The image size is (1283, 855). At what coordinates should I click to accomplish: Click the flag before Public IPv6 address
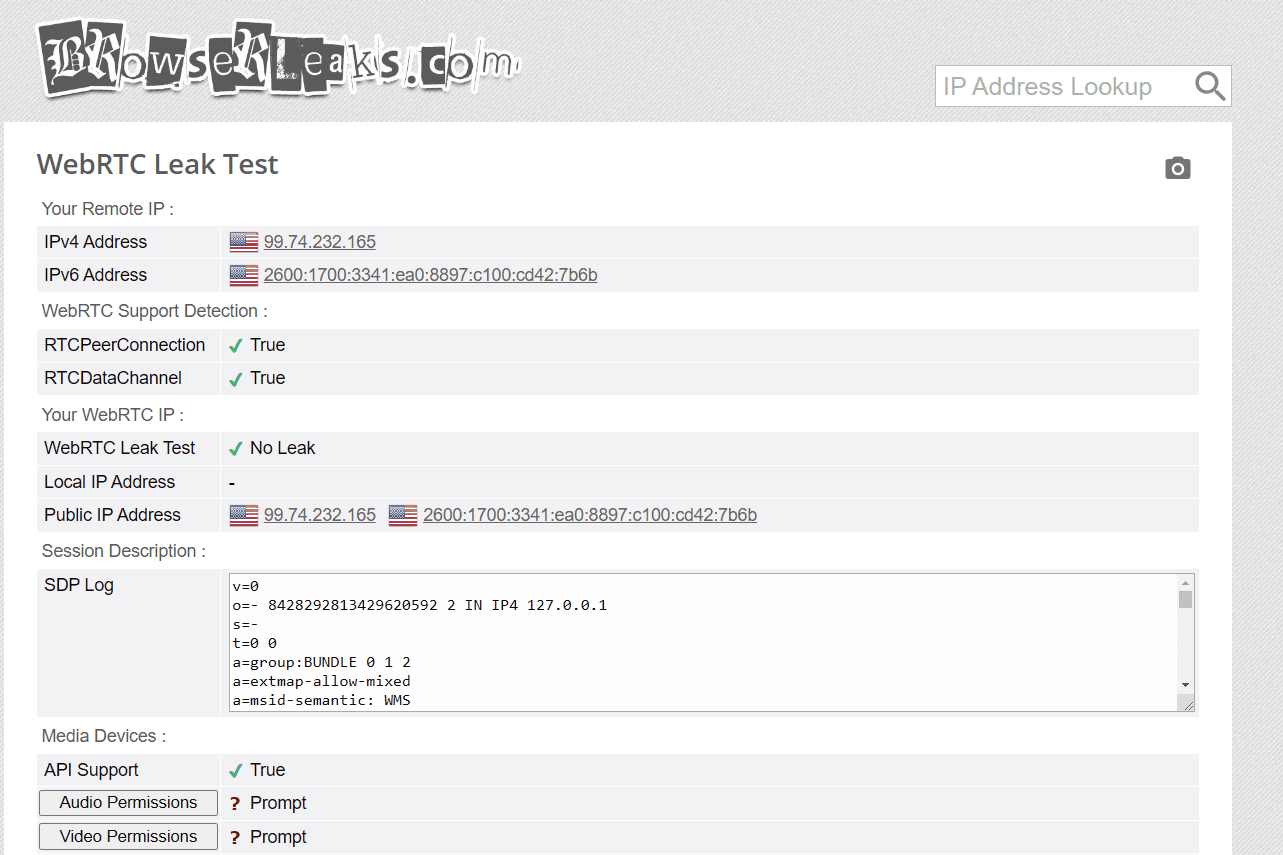(x=403, y=515)
